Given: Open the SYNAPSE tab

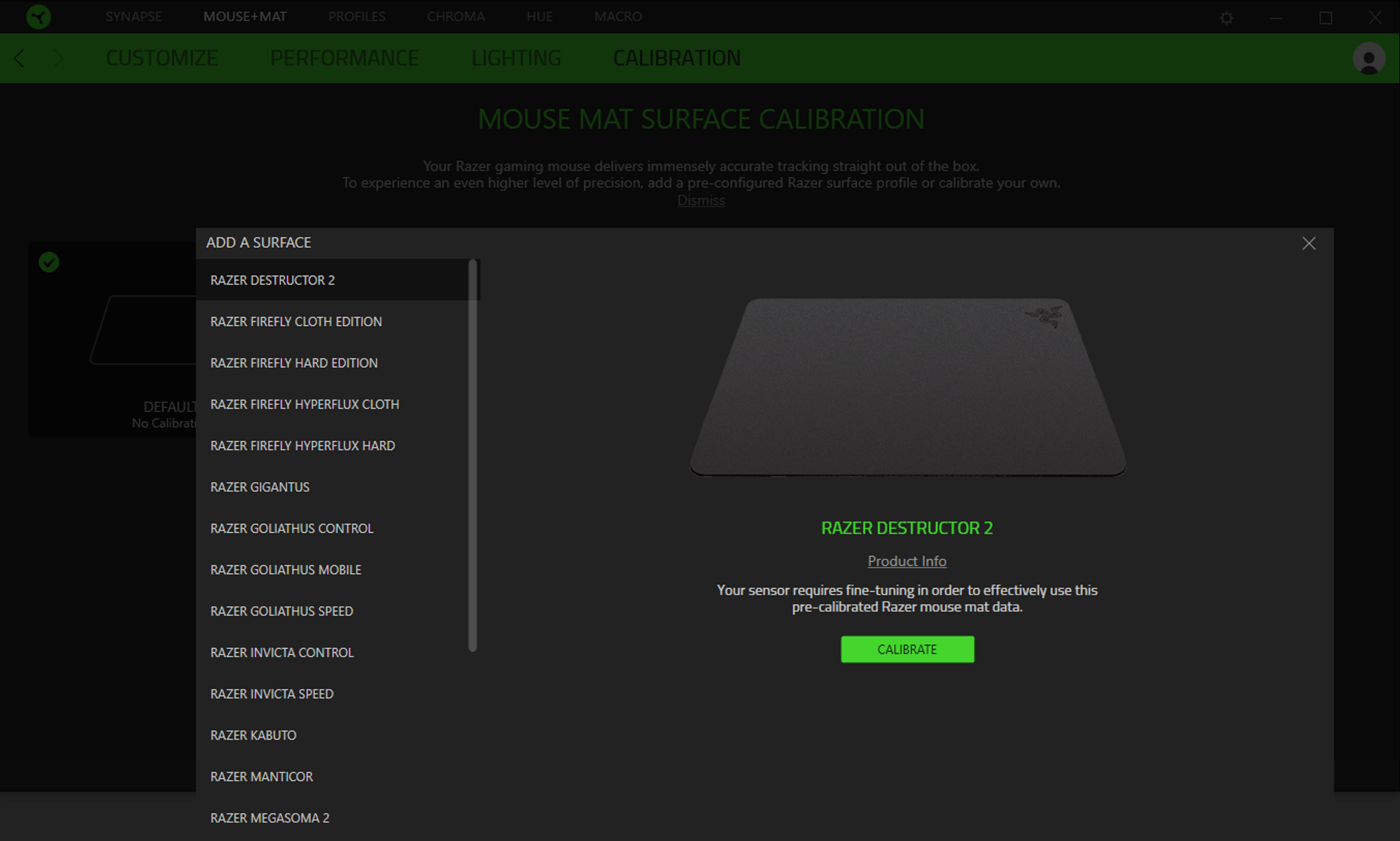Looking at the screenshot, I should tap(134, 16).
